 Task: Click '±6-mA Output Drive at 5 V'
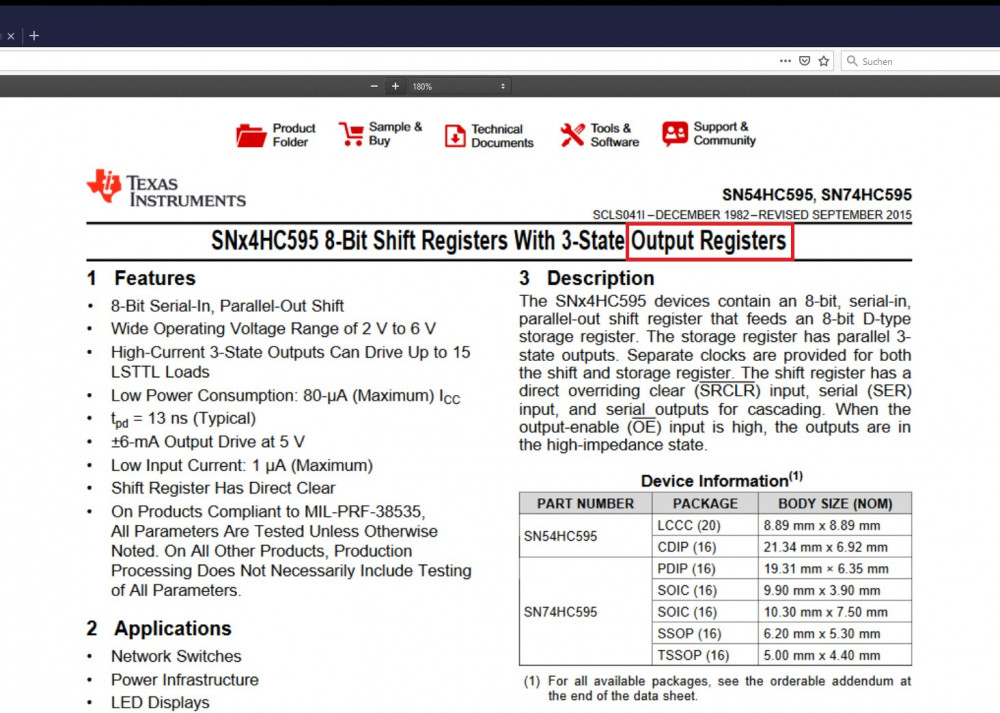coord(207,442)
